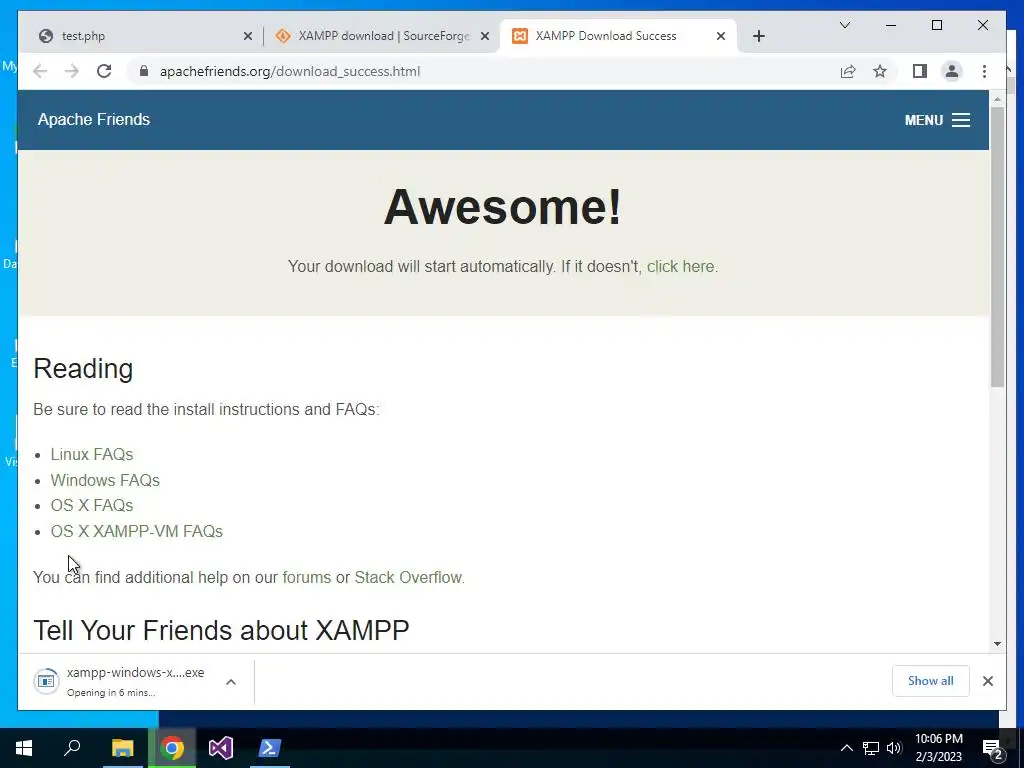Close the downloads bar
This screenshot has width=1024, height=768.
pyautogui.click(x=987, y=681)
